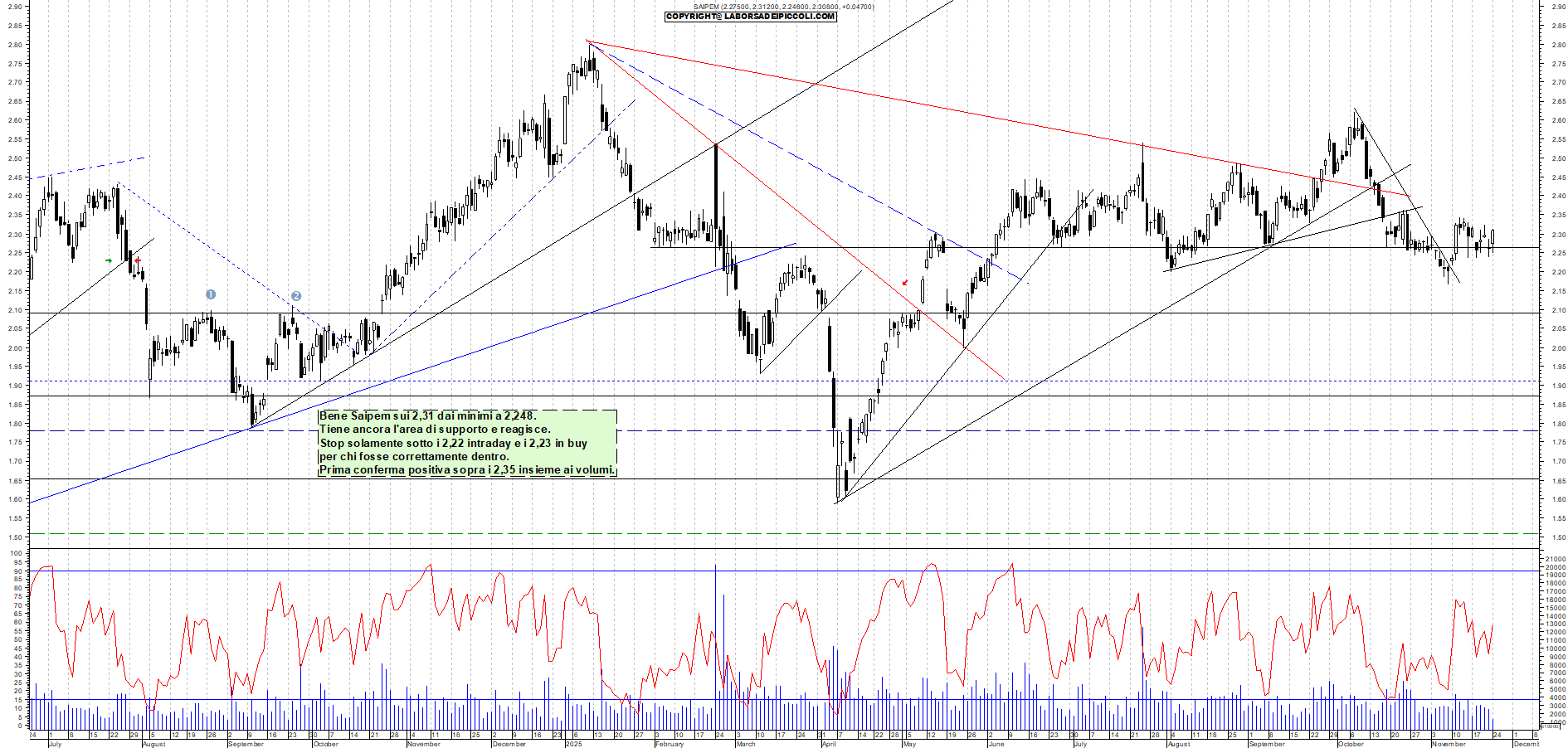The height and width of the screenshot is (748, 1568).
Task: Click the red diagonal-down arrow marker near May
Action: click(904, 283)
